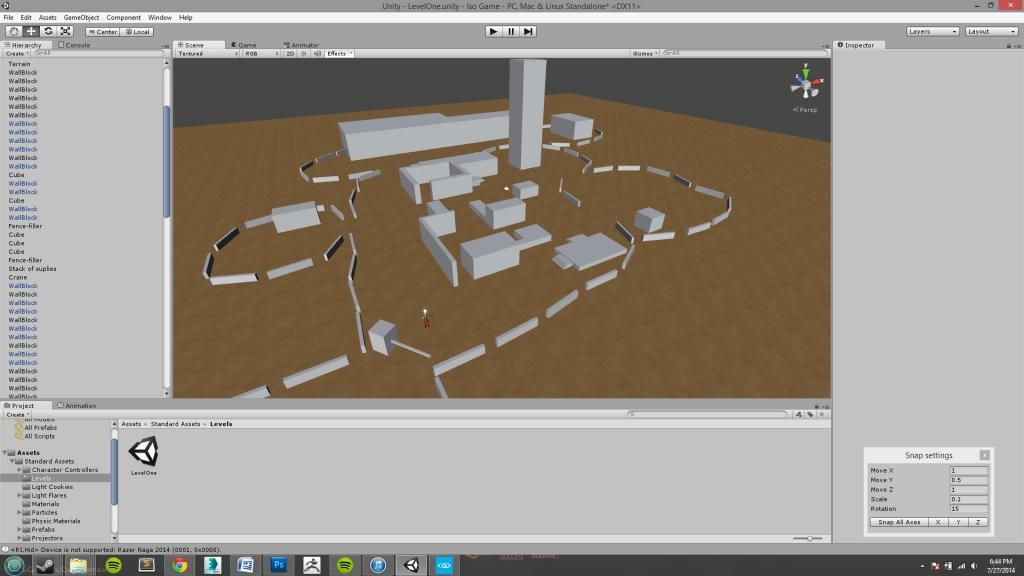Click the Snap All Axes button
Viewport: 1024px width, 576px height.
[898, 522]
